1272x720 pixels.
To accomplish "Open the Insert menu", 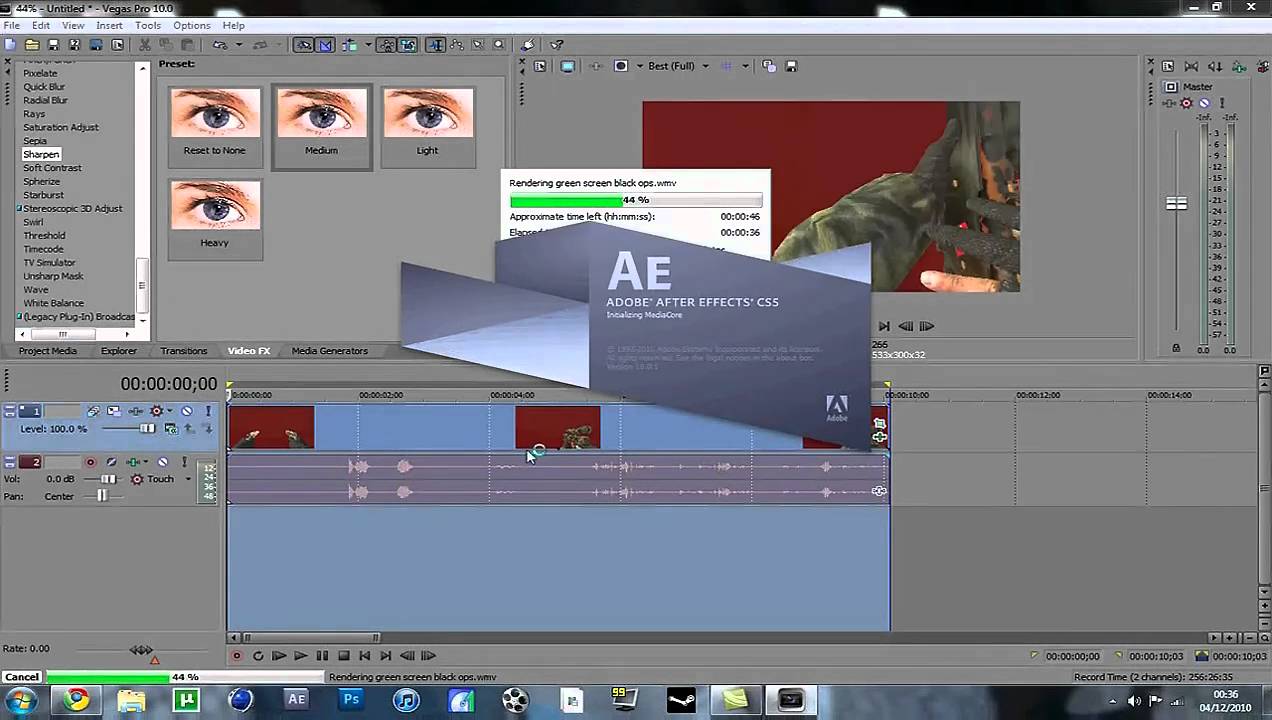I will (109, 25).
